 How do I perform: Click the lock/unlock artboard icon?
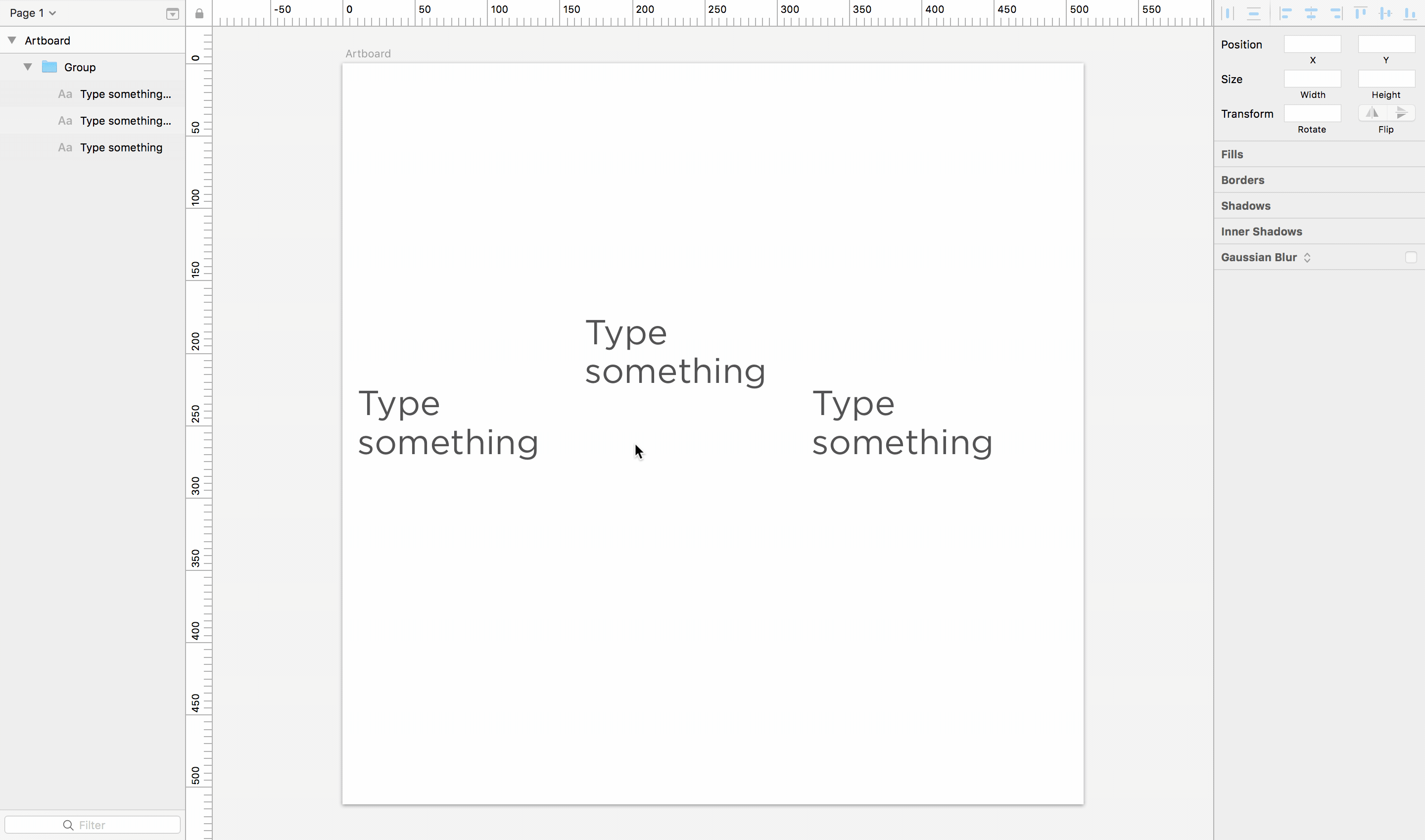[199, 13]
